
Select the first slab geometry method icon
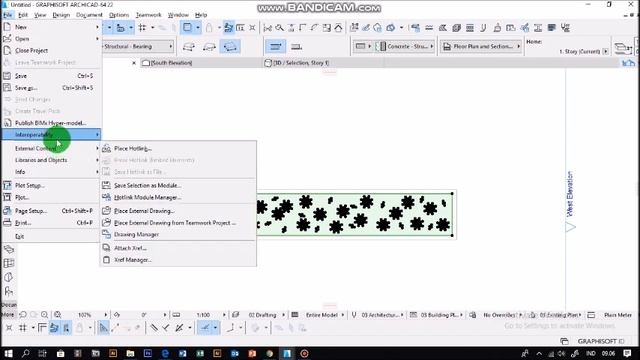point(189,47)
